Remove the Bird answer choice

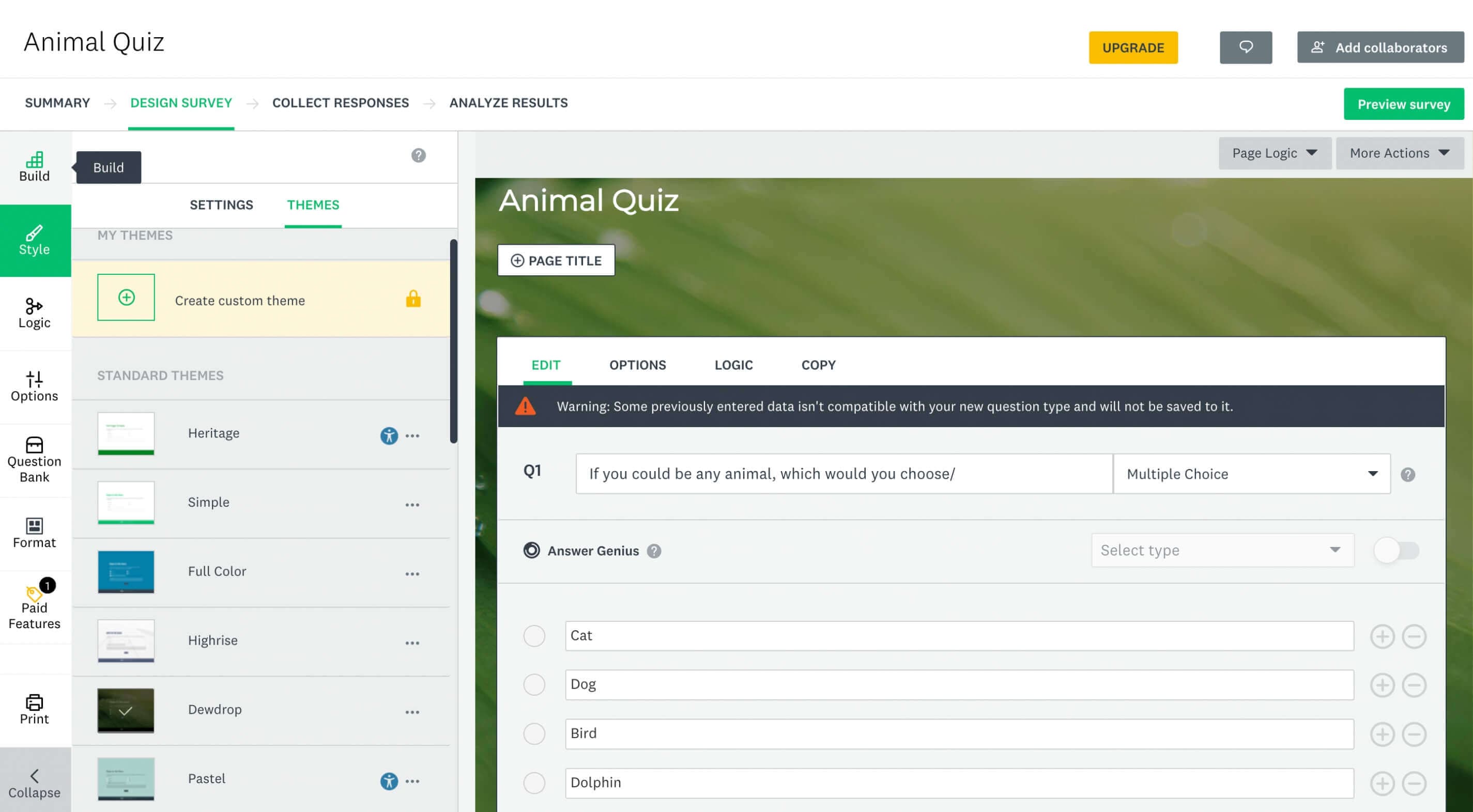(1414, 733)
